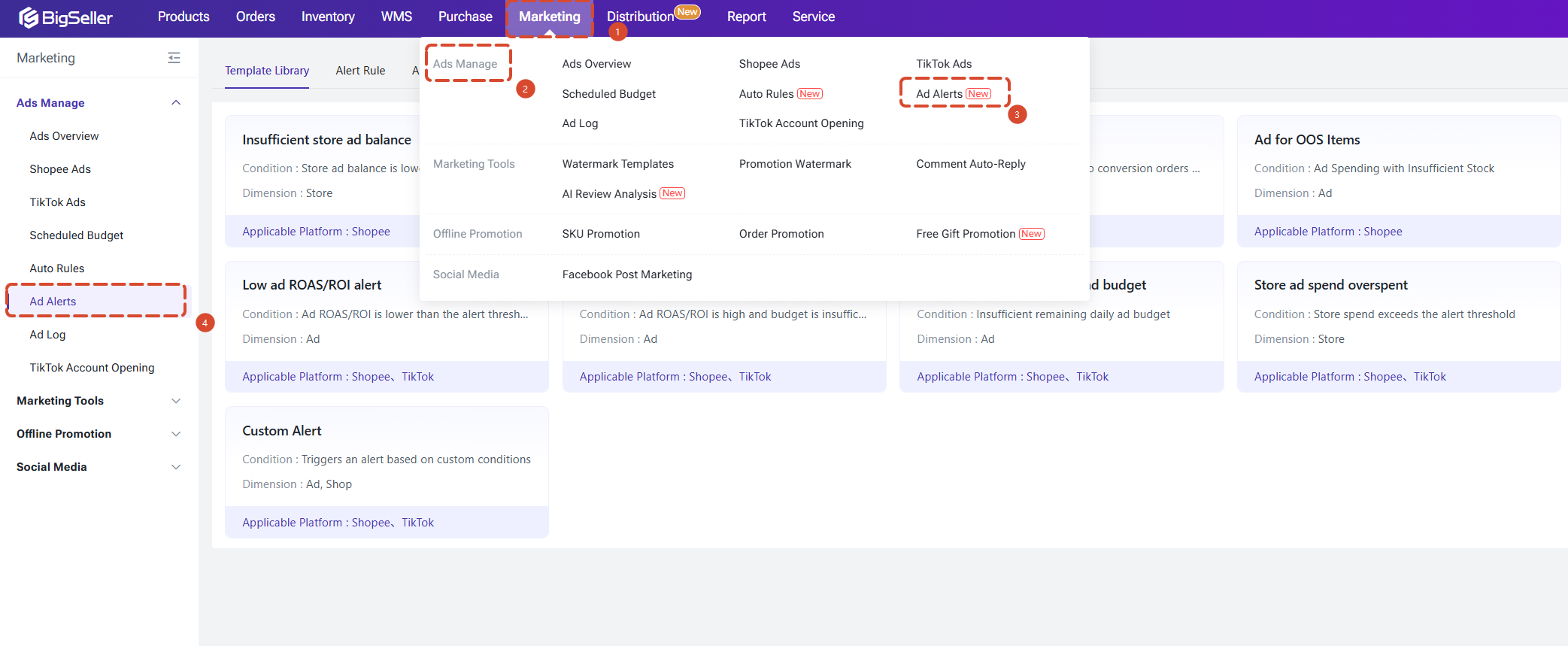
Task: Click 'Ad Spending with Insufficient Stock' text
Action: pos(1404,168)
